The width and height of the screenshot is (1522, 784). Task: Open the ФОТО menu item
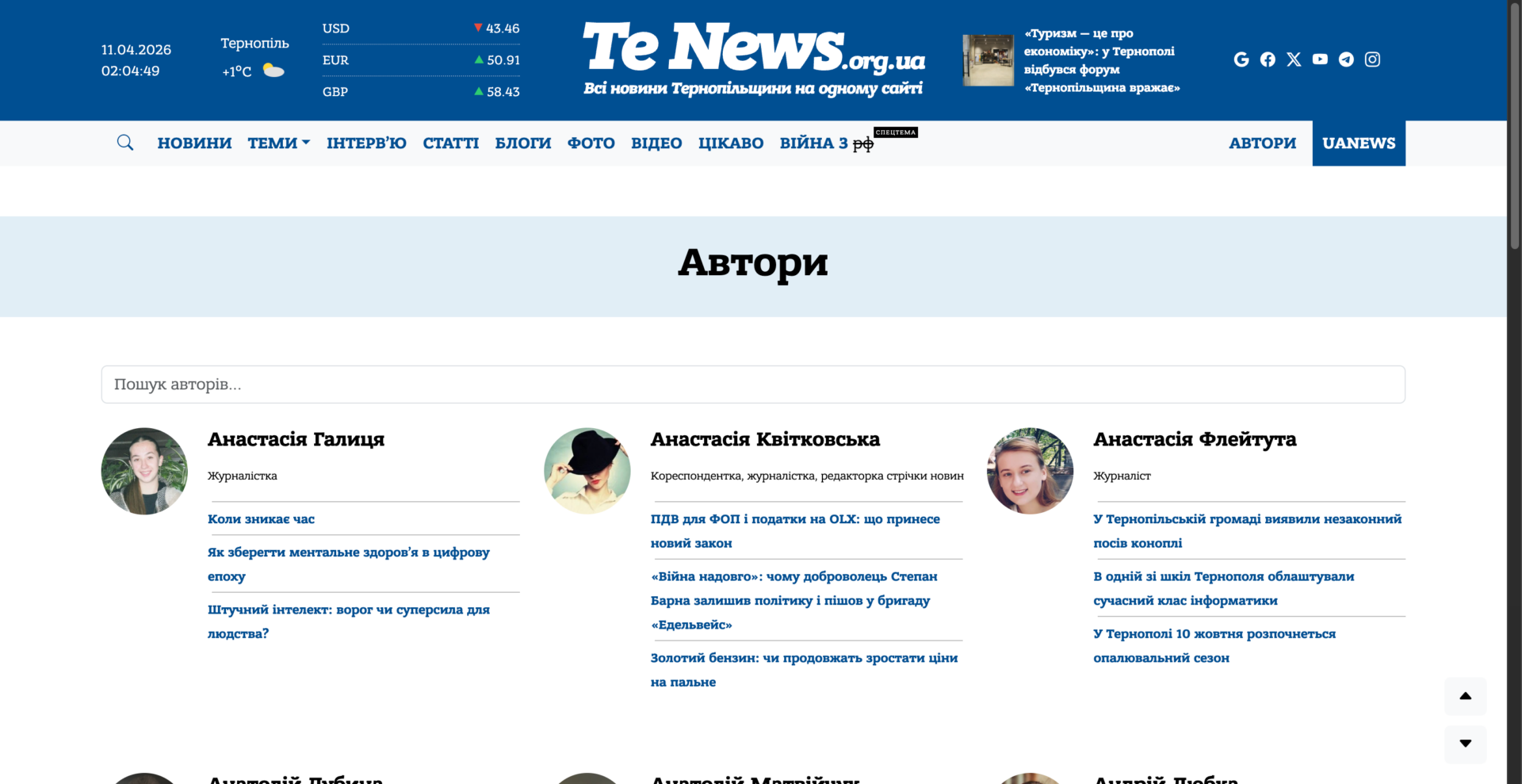[x=591, y=143]
